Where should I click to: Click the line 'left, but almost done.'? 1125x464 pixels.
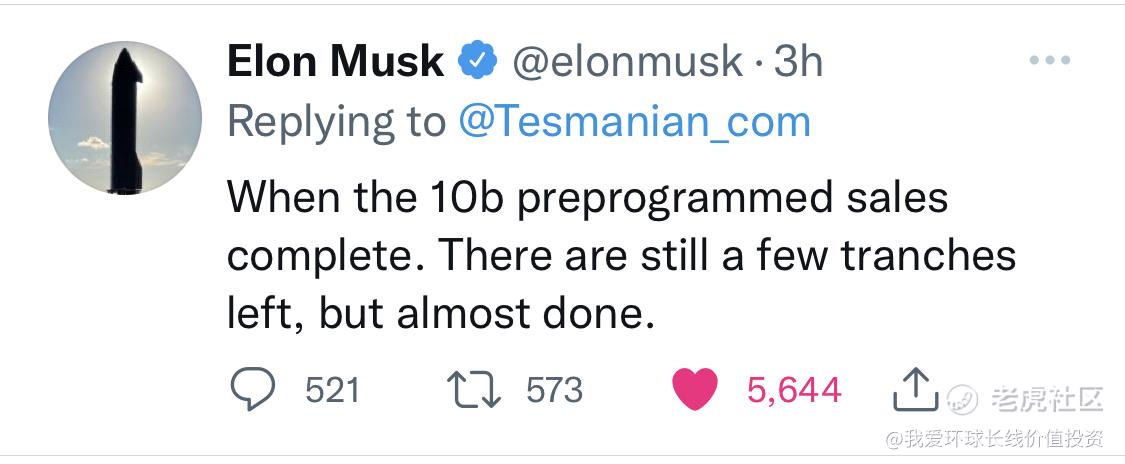pos(441,314)
